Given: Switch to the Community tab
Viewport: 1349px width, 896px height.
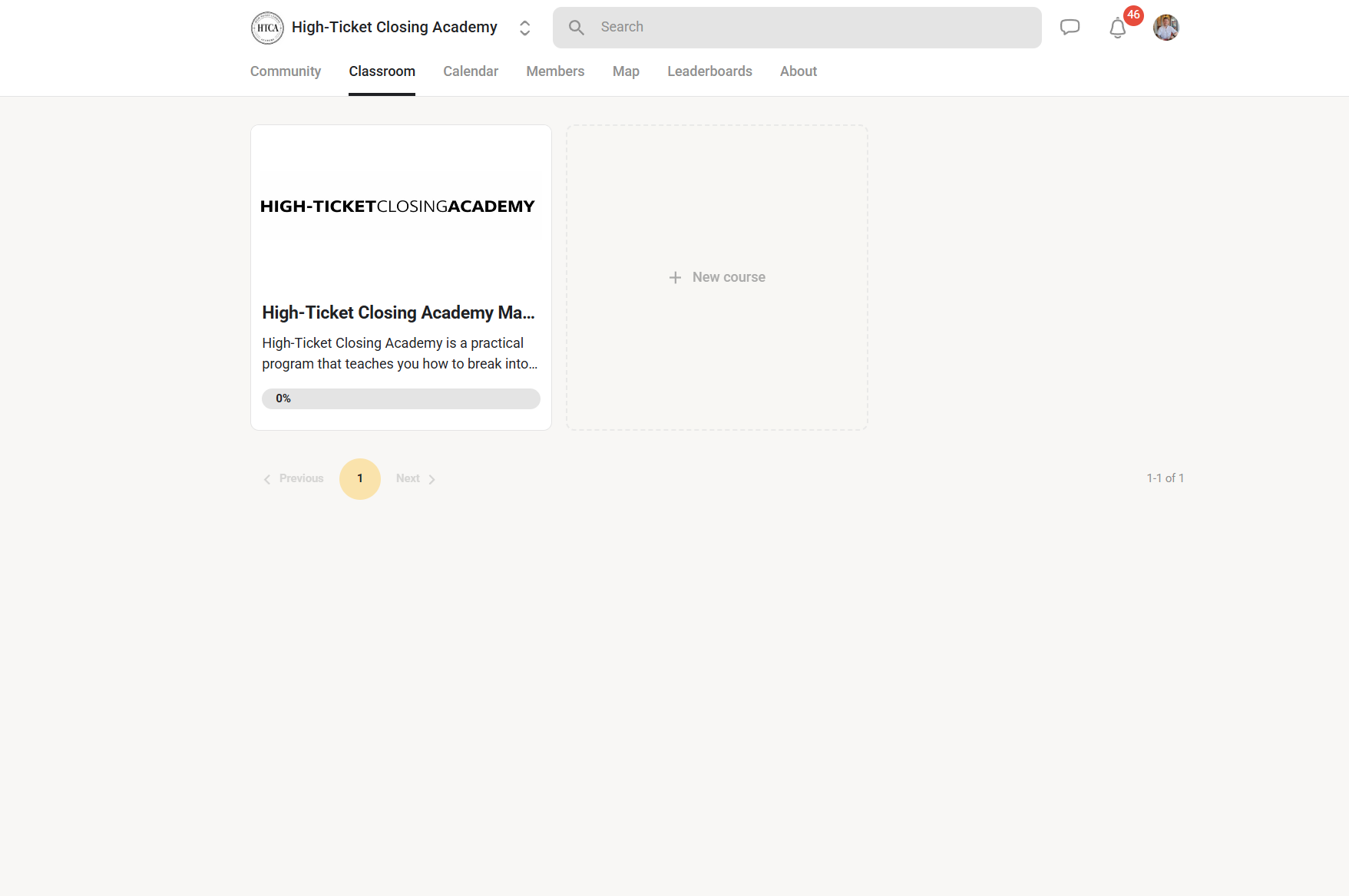Looking at the screenshot, I should point(286,71).
